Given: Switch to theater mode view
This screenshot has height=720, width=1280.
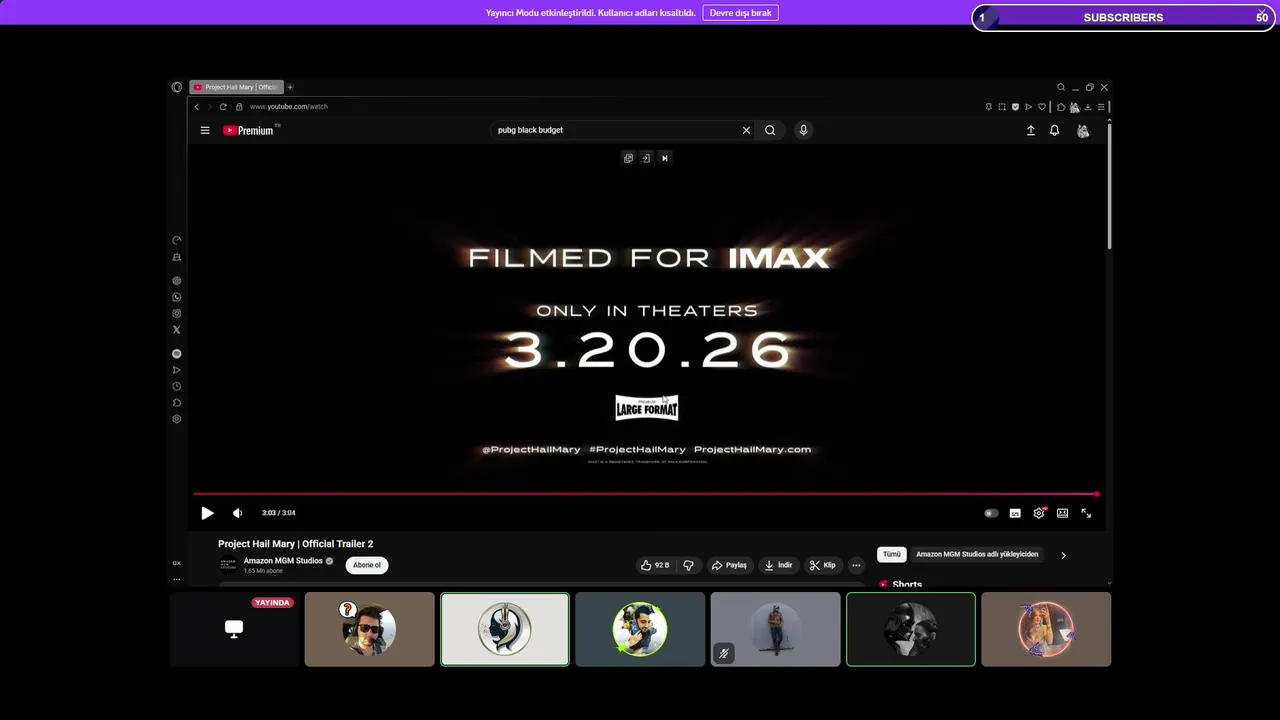Looking at the screenshot, I should 1062,513.
